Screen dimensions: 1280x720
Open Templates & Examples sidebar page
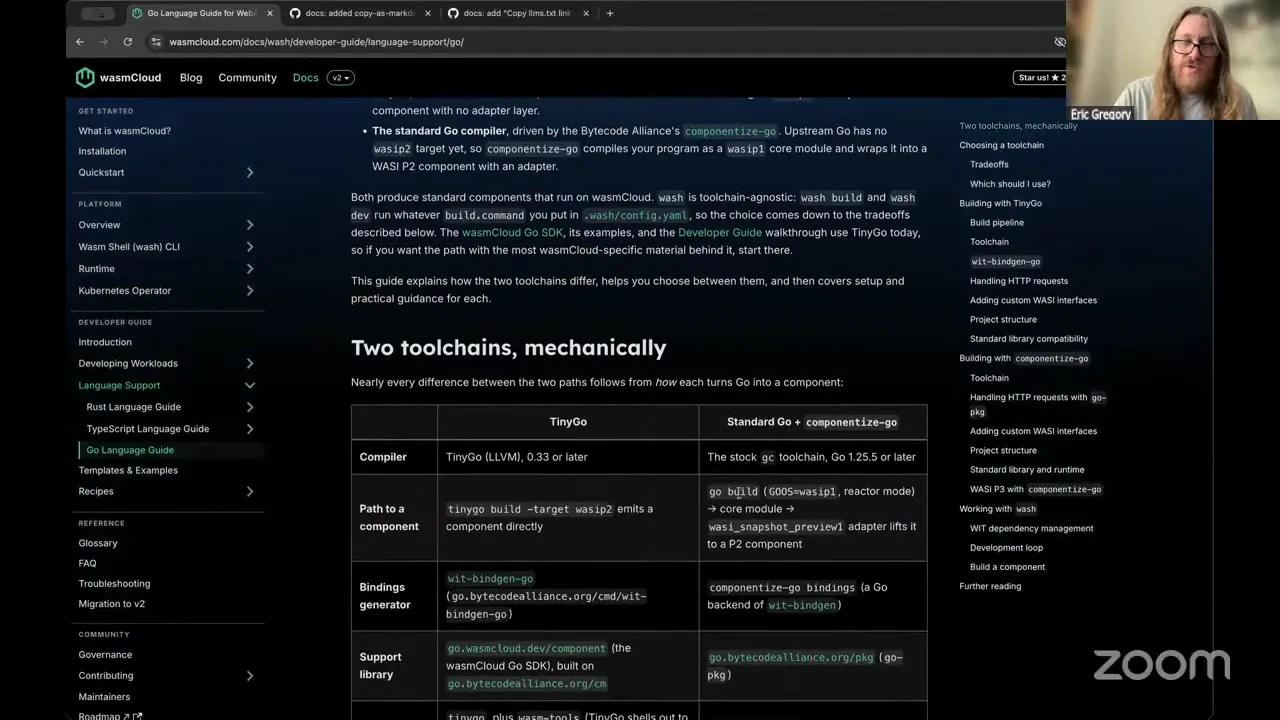click(x=128, y=470)
